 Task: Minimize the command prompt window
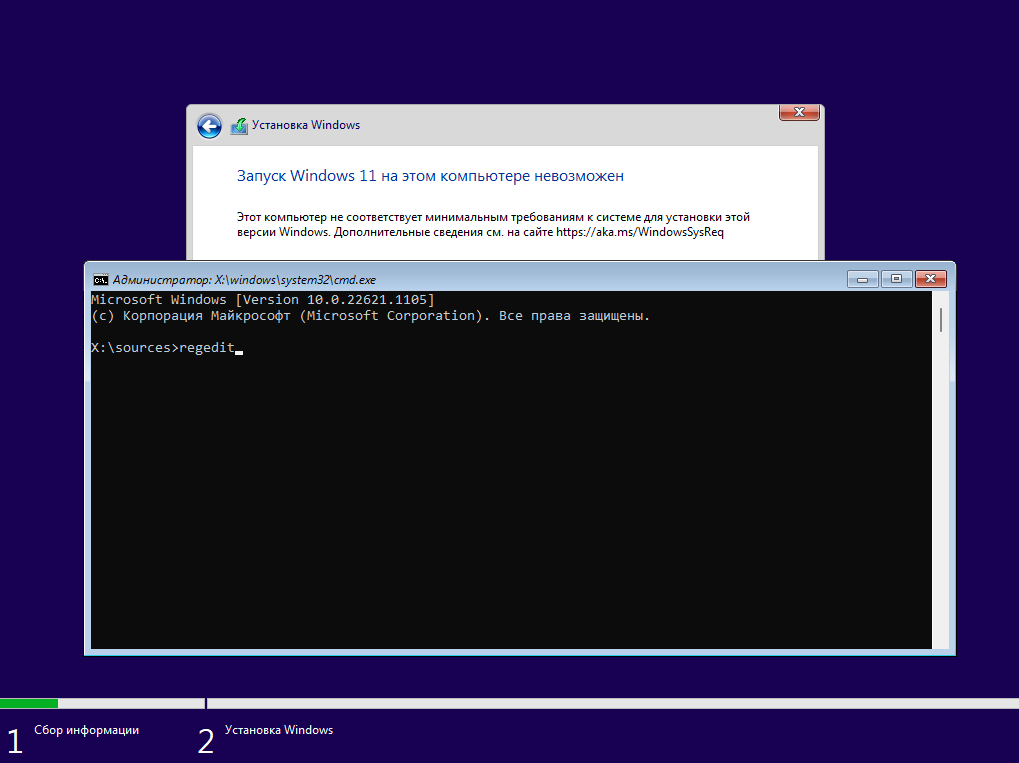click(862, 279)
